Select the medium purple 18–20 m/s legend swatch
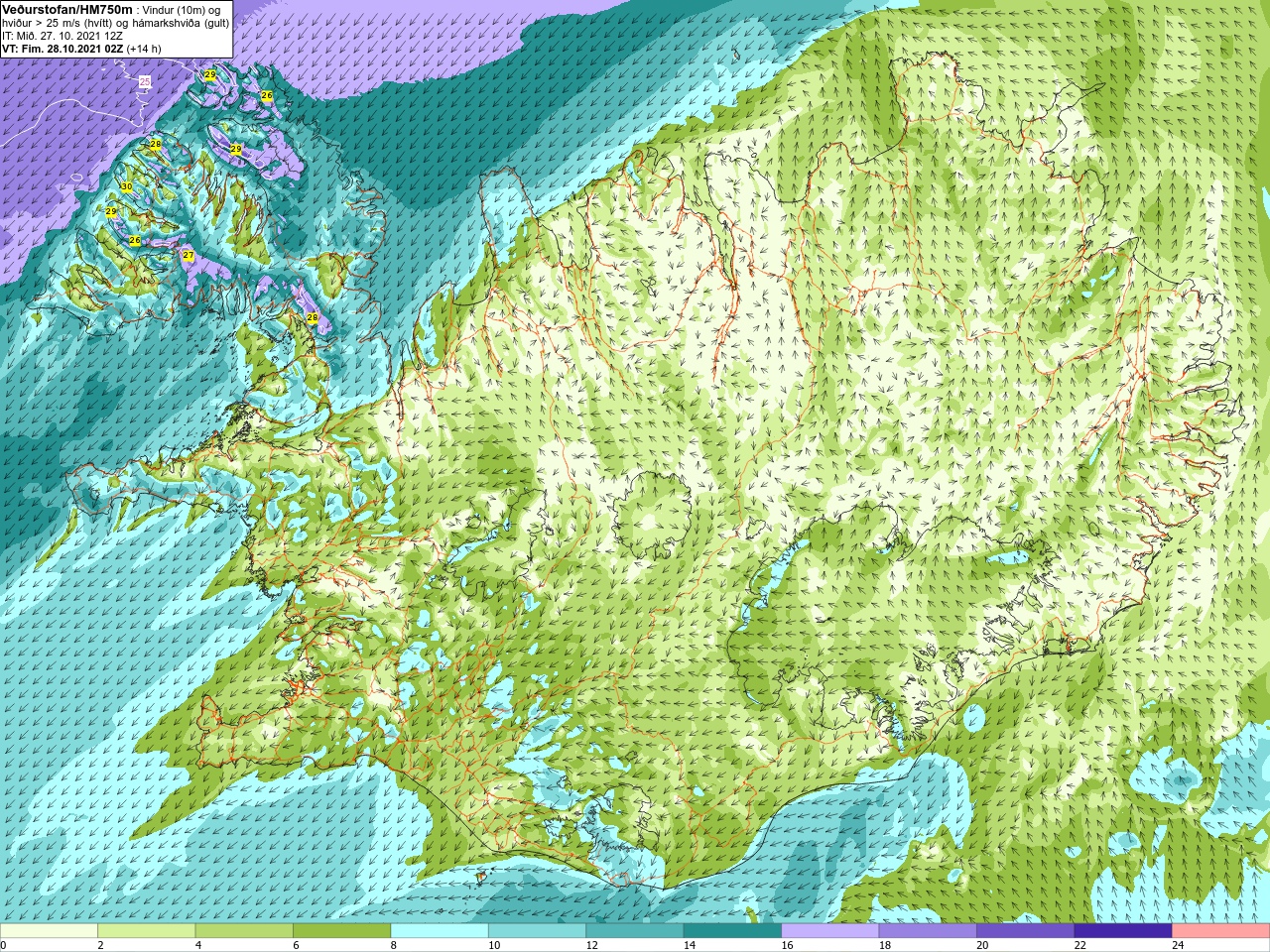Screen dimensions: 1270x952 [x=928, y=931]
